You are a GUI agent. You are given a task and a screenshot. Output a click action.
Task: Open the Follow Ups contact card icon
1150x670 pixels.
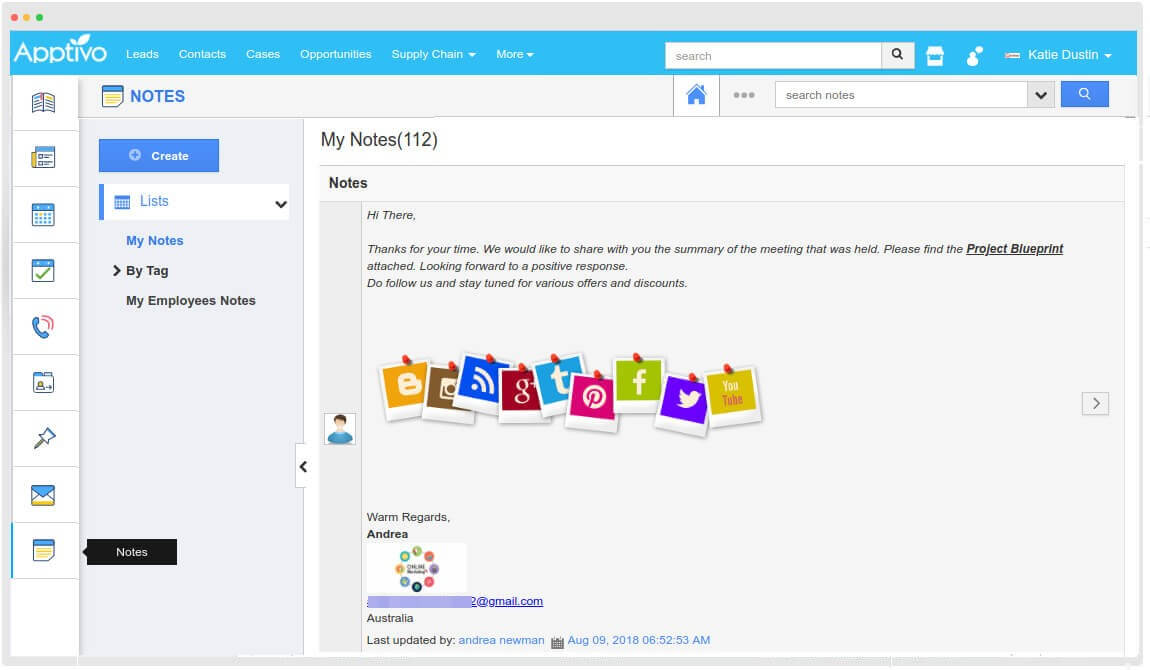coord(43,383)
